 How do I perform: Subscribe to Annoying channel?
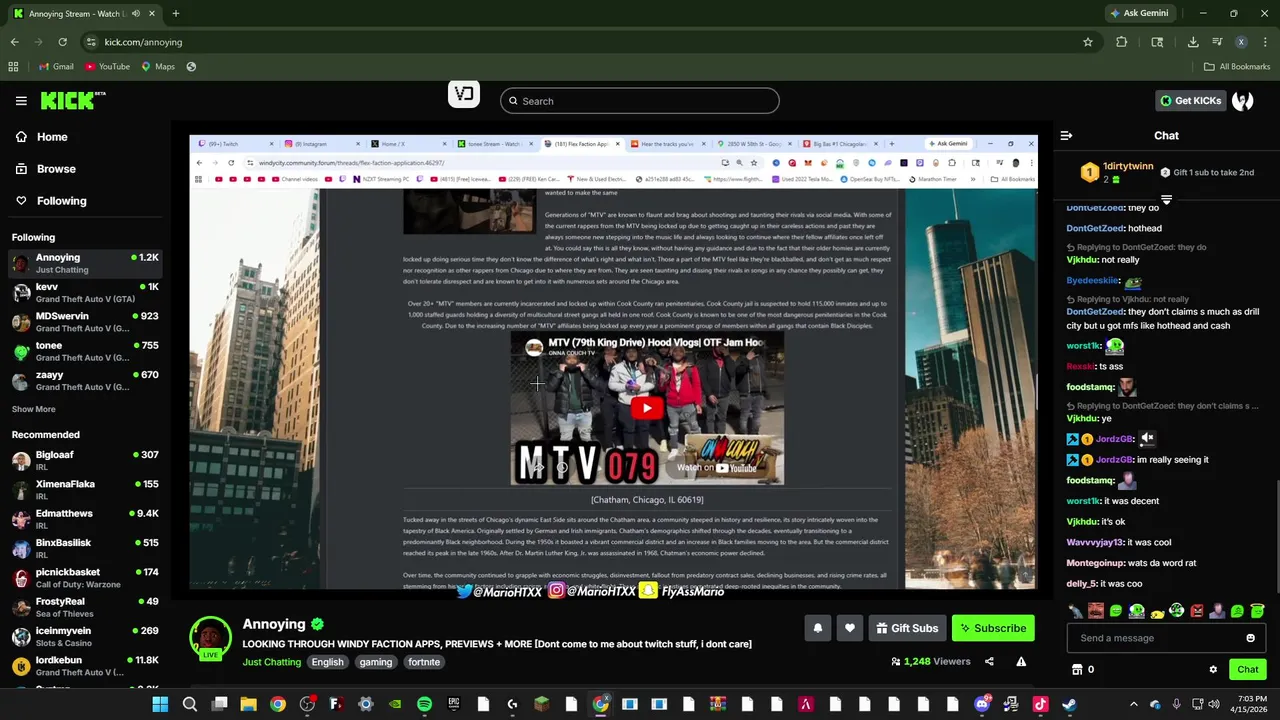tap(993, 628)
